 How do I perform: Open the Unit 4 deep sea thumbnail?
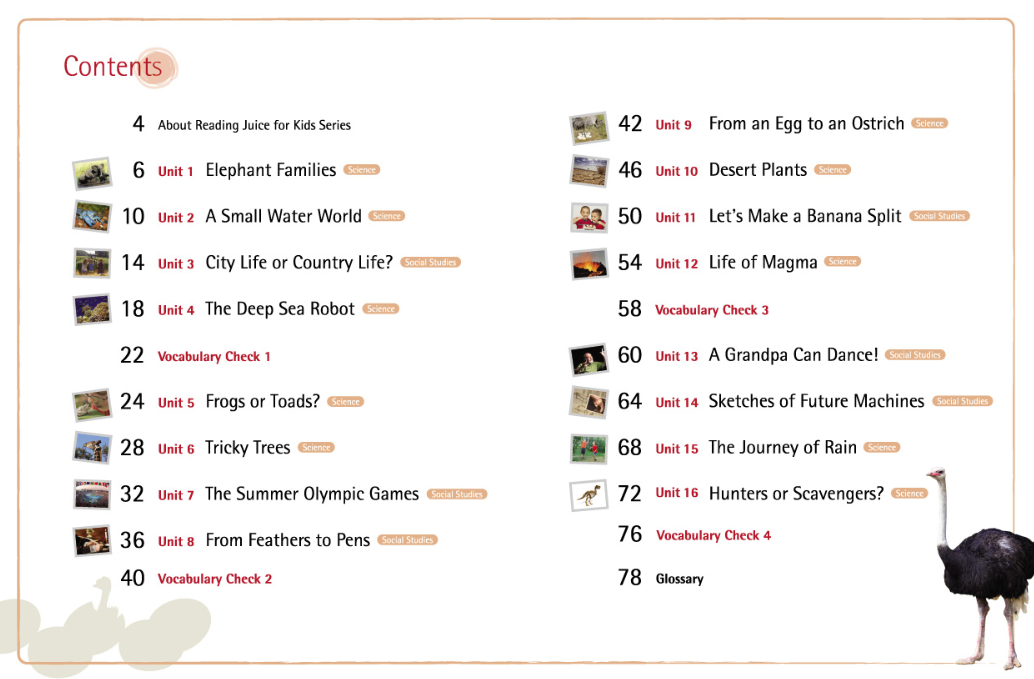[91, 309]
